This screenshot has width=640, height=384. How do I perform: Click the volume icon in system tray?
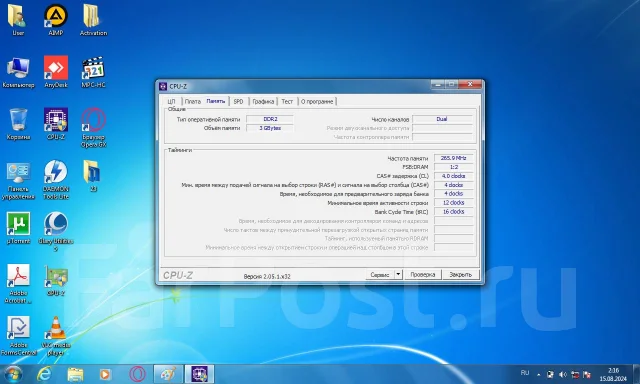[x=562, y=374]
